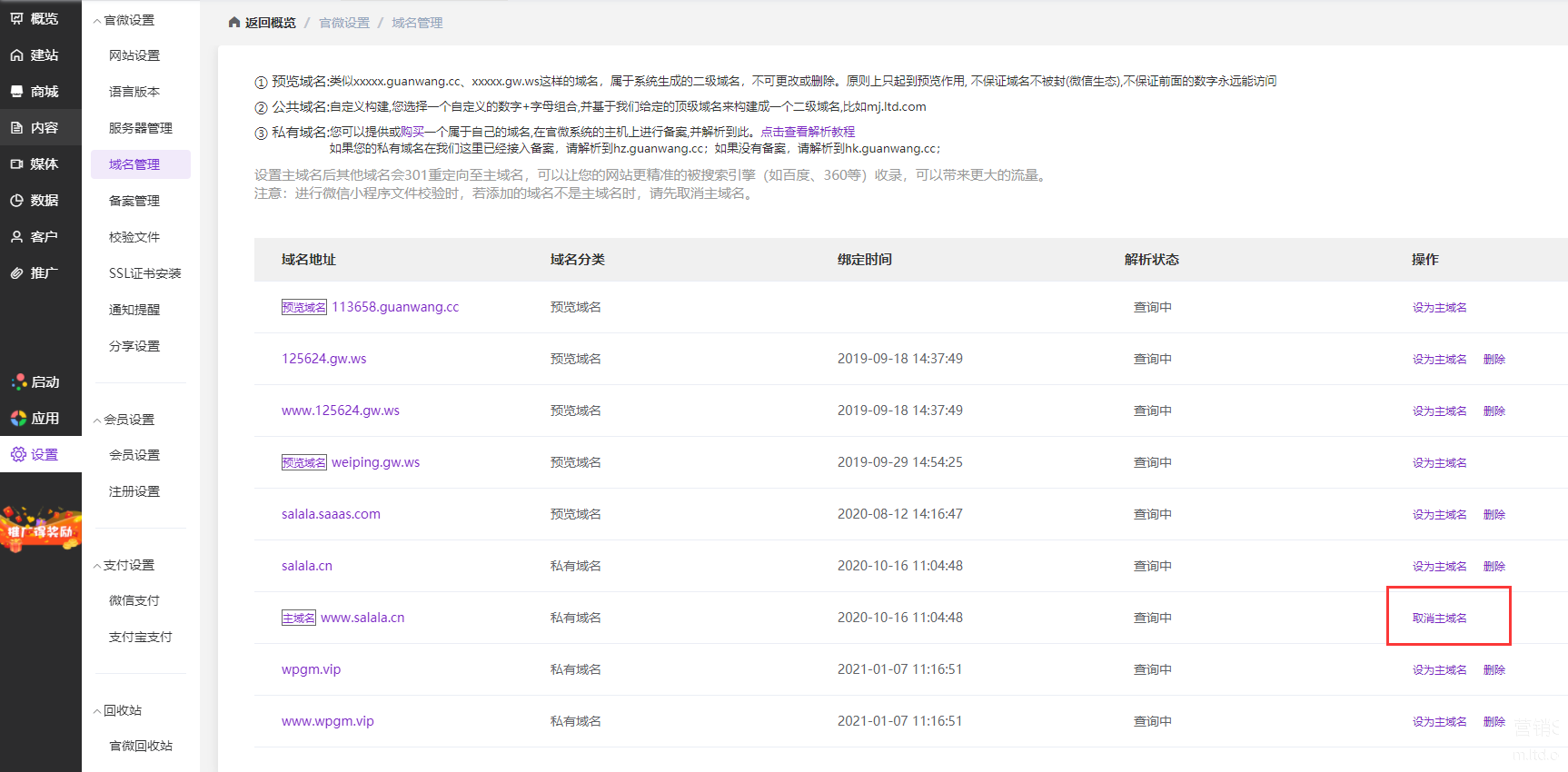1568x772 pixels.
Task: Collapse the 会员设置 section
Action: (97, 421)
